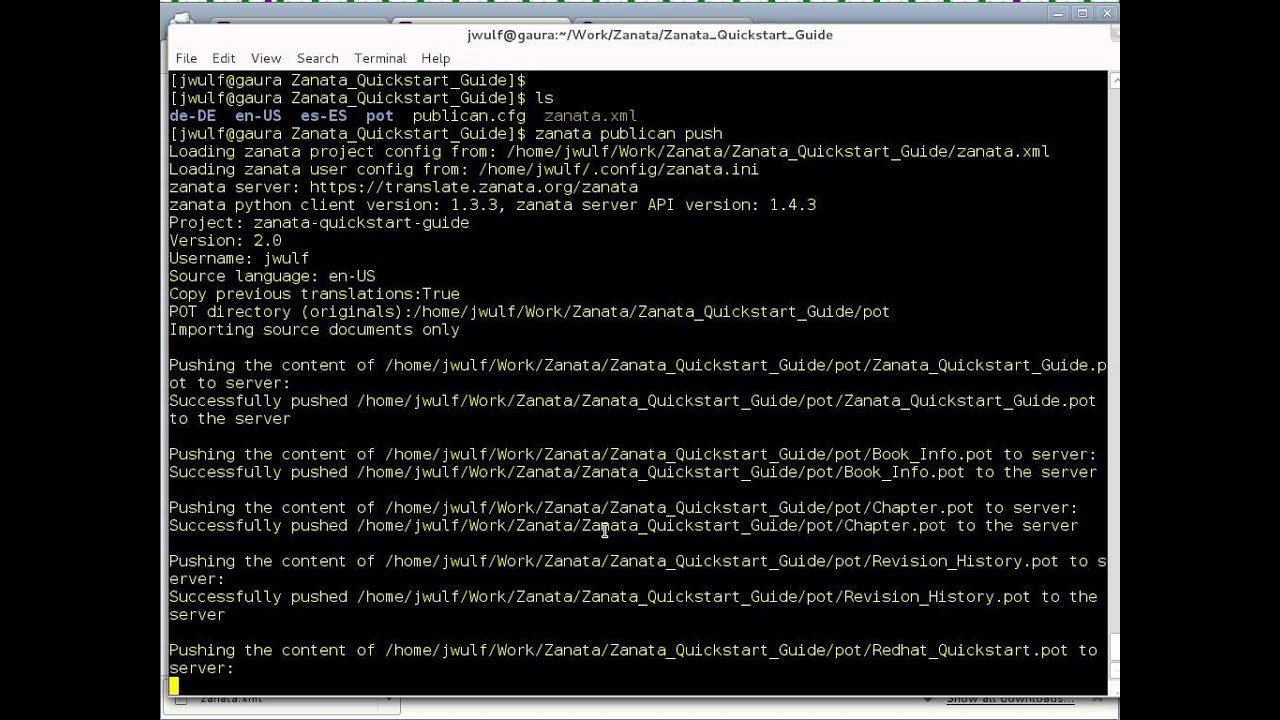This screenshot has height=720, width=1280.
Task: Click 'Successfully pushed' Book_Info.pot line
Action: click(x=633, y=472)
